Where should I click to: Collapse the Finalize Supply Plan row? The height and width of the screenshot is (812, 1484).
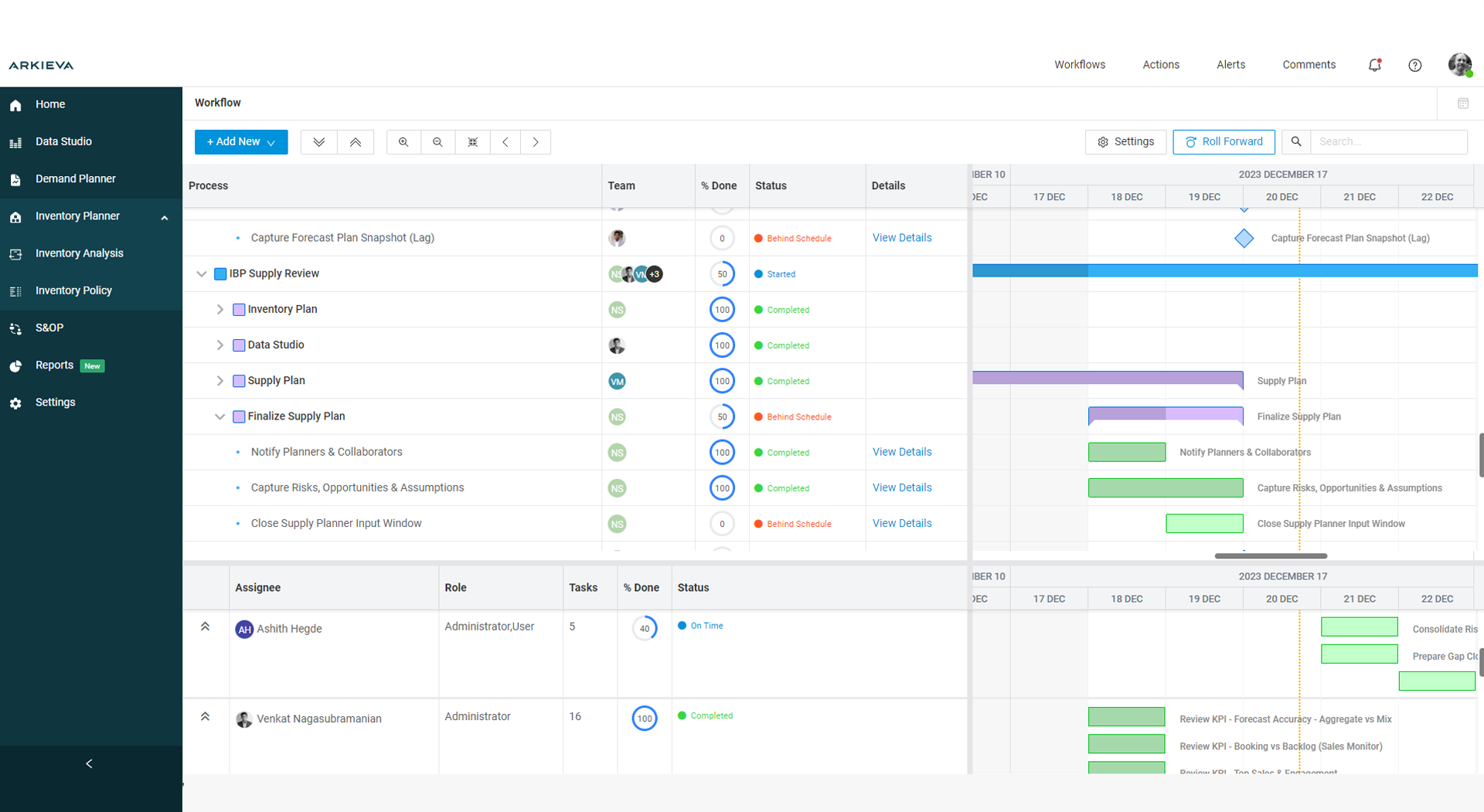pyautogui.click(x=220, y=416)
